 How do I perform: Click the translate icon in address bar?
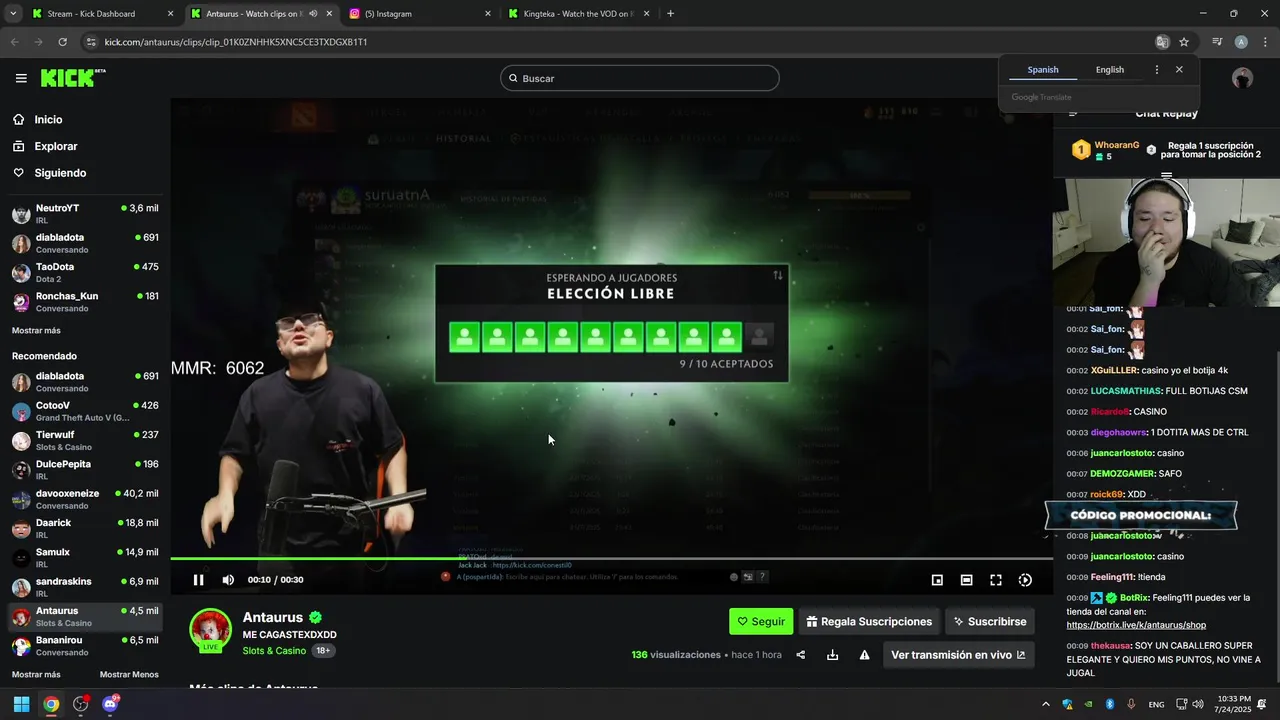tap(1162, 42)
